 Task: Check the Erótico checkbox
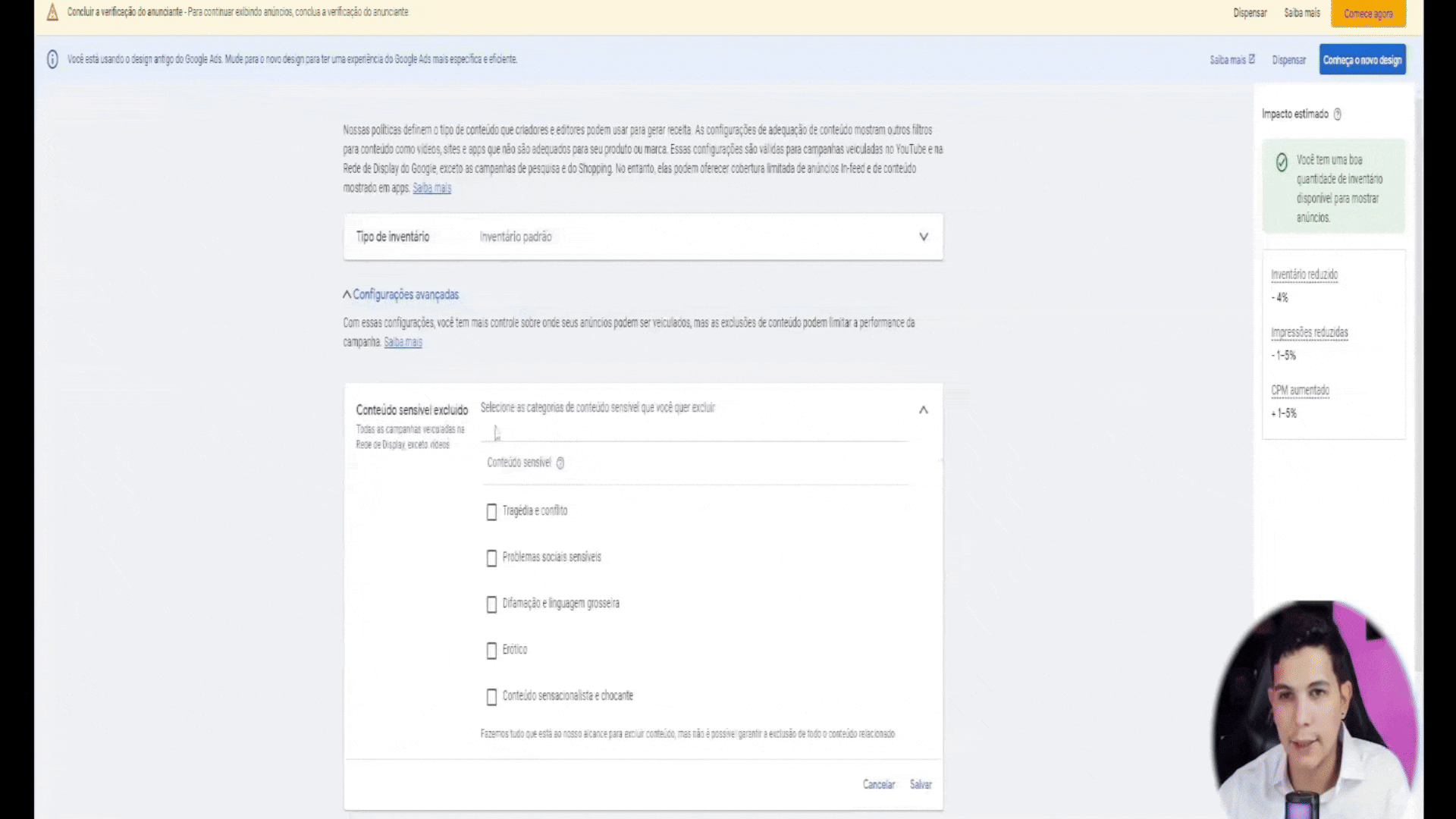(491, 651)
